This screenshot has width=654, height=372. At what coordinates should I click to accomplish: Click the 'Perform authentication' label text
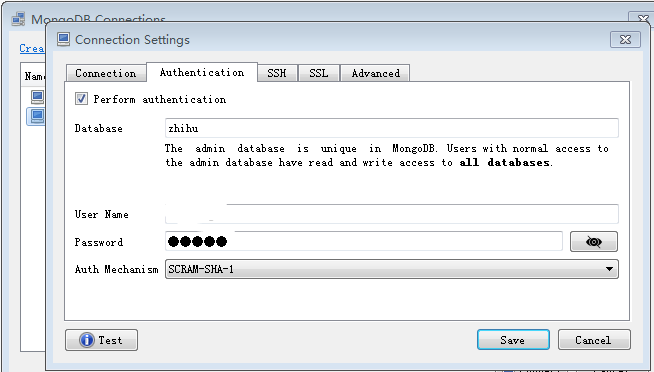coord(160,99)
